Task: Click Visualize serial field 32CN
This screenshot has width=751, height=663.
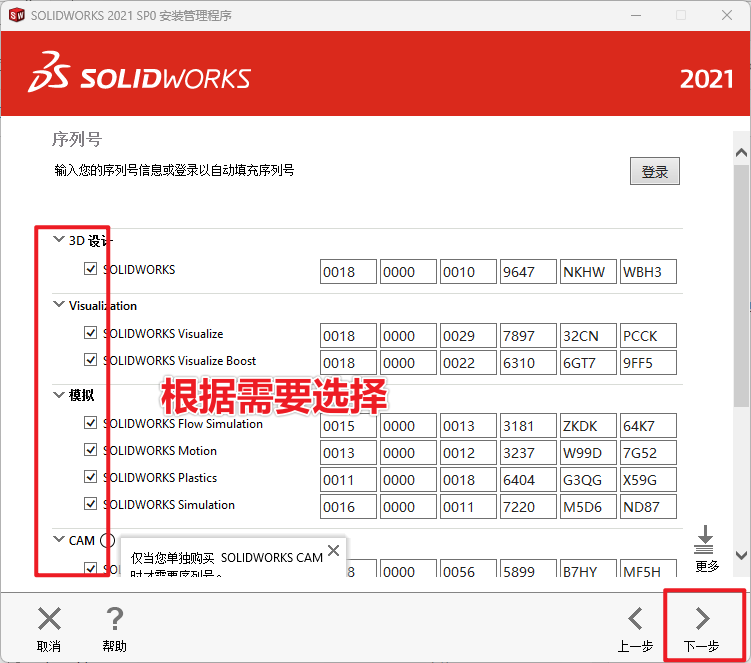Action: point(588,335)
